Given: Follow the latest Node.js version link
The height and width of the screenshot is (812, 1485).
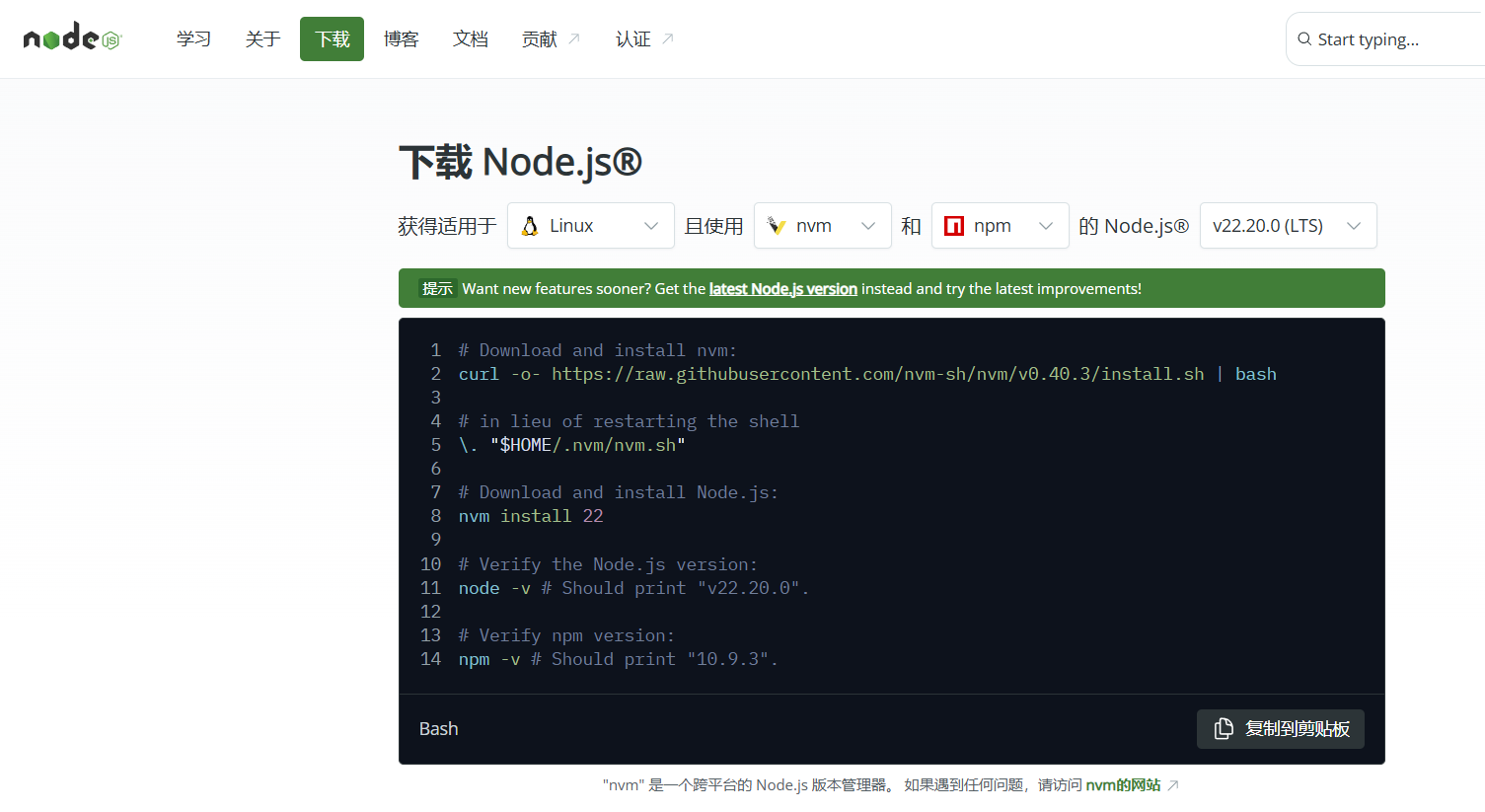Looking at the screenshot, I should pyautogui.click(x=783, y=289).
